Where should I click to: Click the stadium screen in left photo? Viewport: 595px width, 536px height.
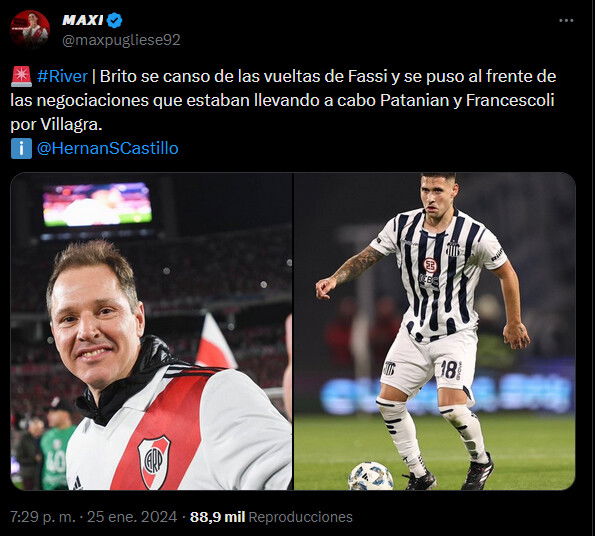(x=97, y=204)
